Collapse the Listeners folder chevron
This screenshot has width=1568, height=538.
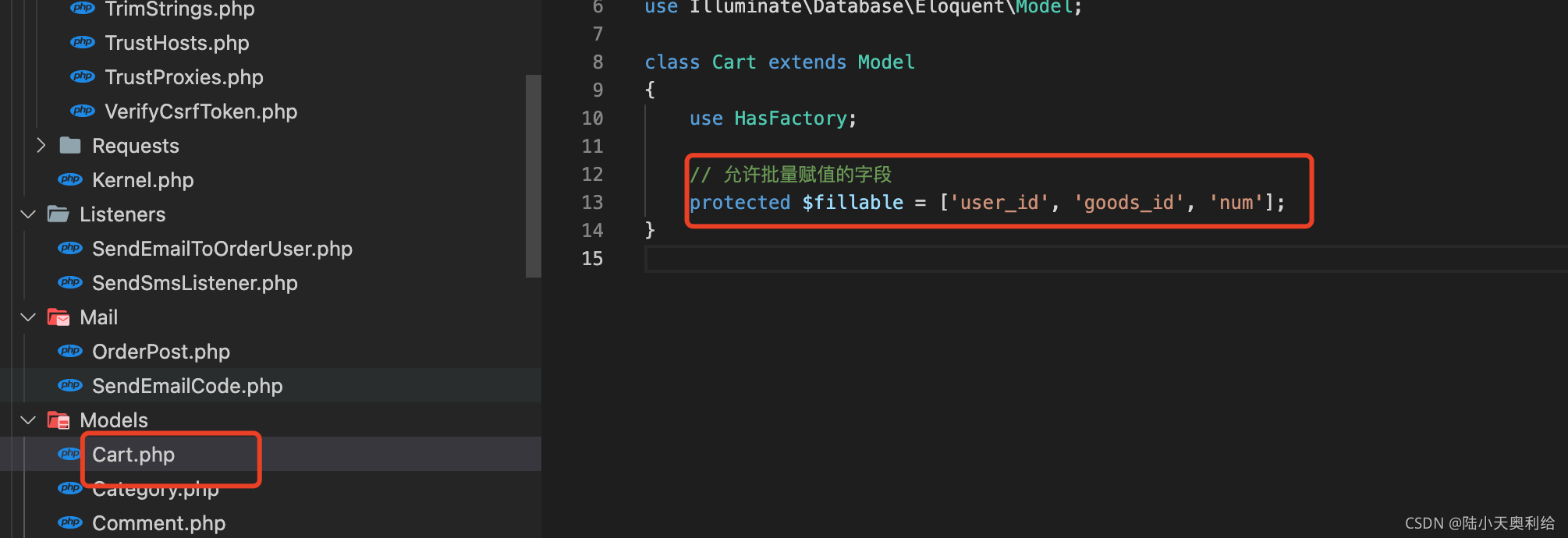[x=28, y=214]
